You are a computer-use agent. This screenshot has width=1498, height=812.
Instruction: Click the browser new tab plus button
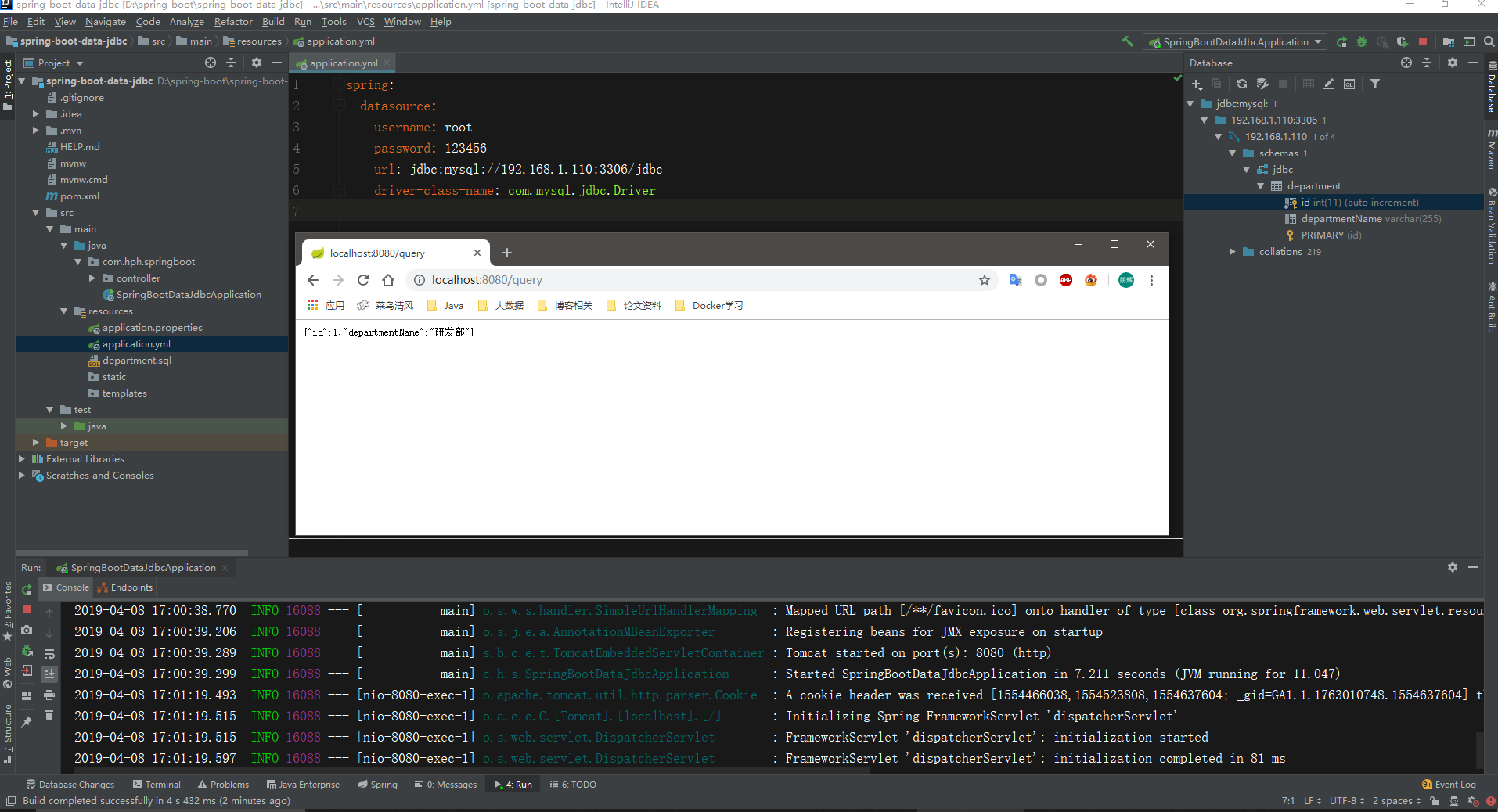(x=506, y=253)
